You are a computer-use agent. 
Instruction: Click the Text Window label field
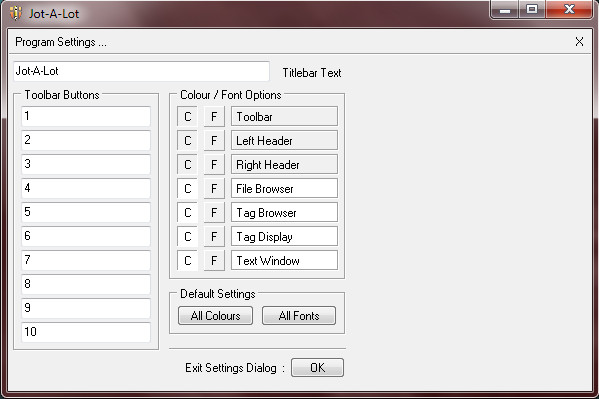pos(284,261)
